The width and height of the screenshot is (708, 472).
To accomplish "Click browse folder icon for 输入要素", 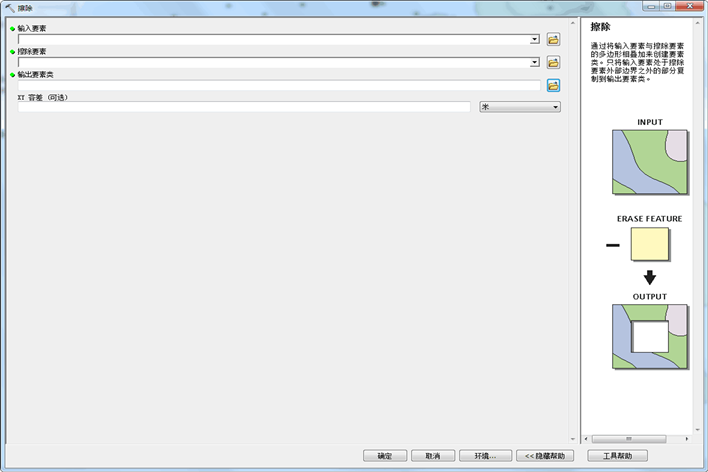I will coord(553,40).
